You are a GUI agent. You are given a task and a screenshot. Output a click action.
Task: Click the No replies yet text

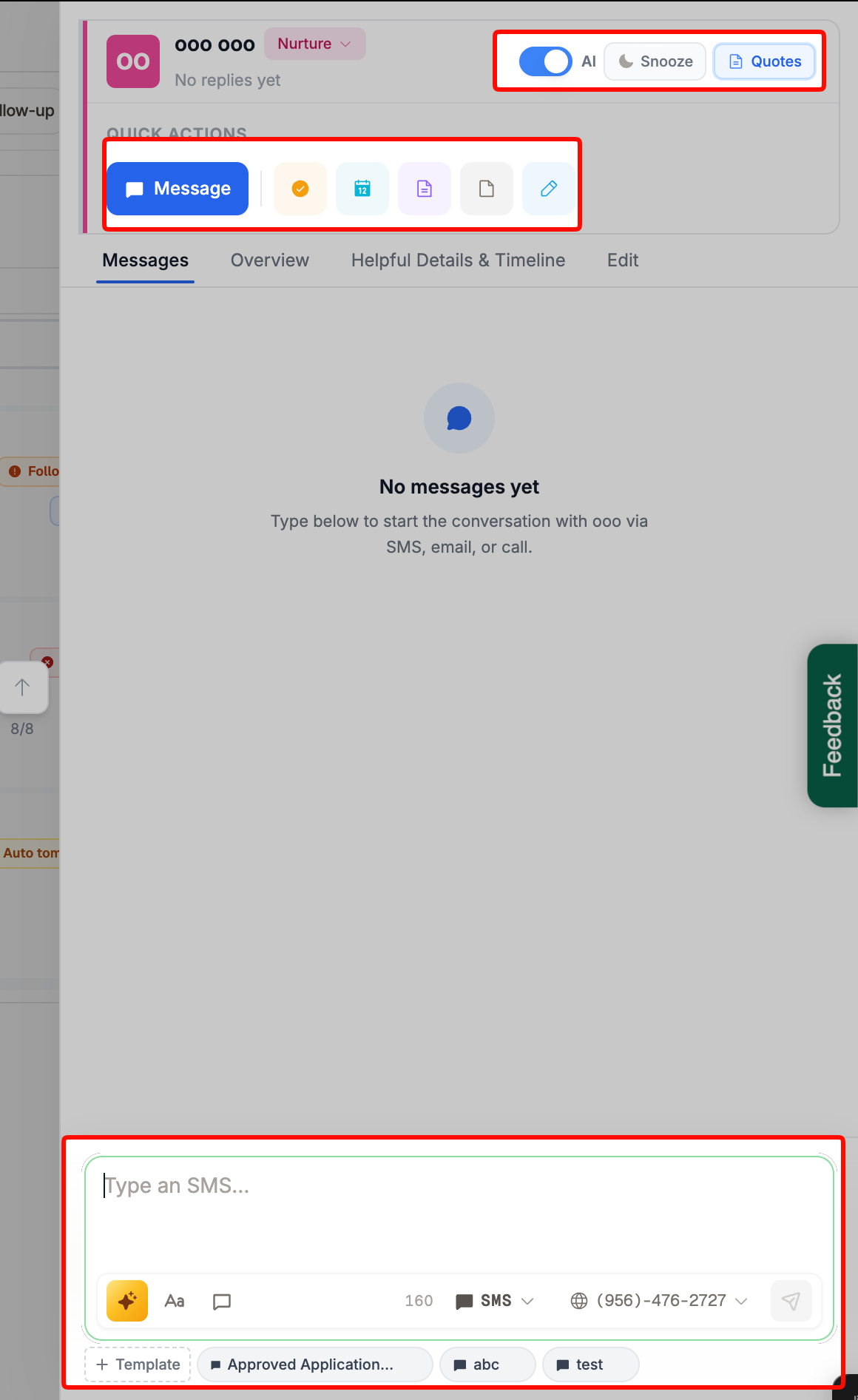tap(228, 80)
